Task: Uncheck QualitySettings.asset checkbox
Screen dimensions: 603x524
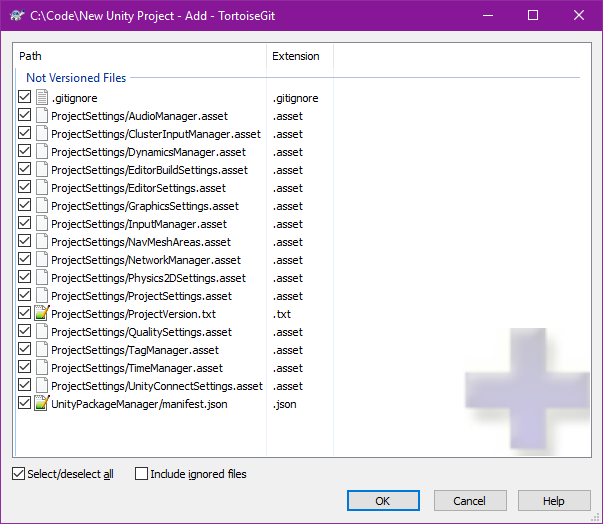Action: 24,331
